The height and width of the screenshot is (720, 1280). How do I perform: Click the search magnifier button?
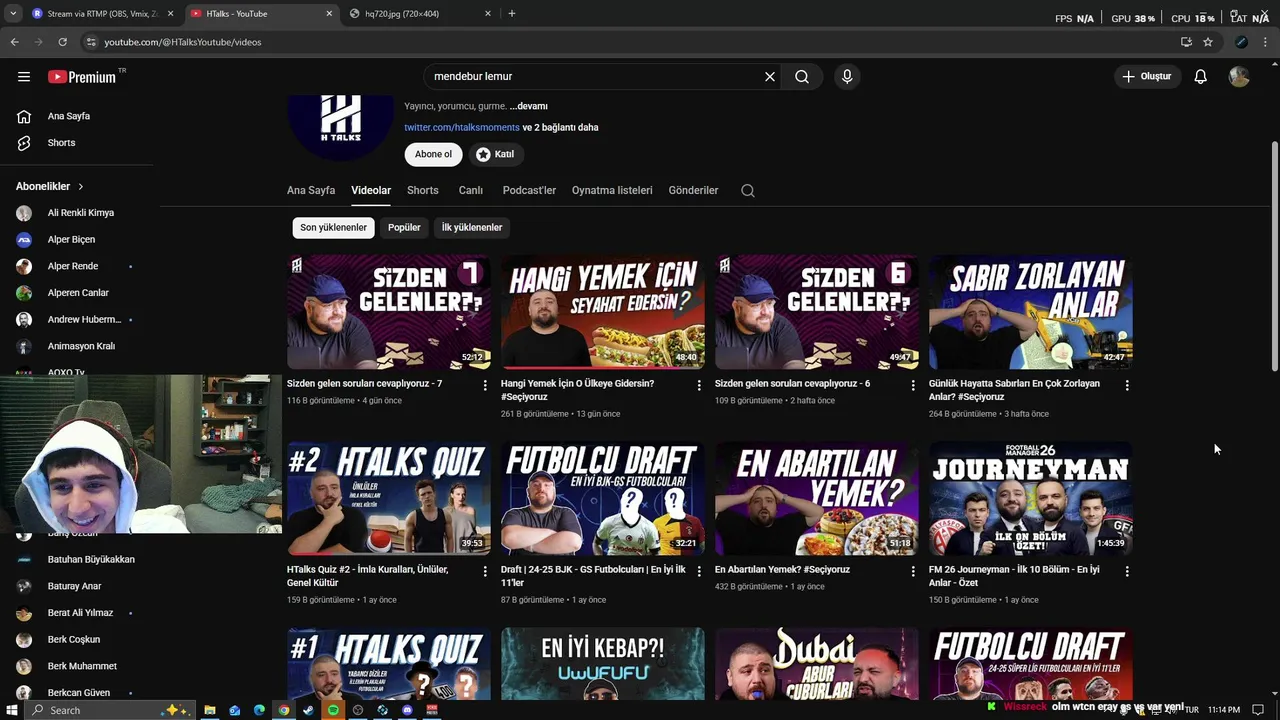pos(802,76)
